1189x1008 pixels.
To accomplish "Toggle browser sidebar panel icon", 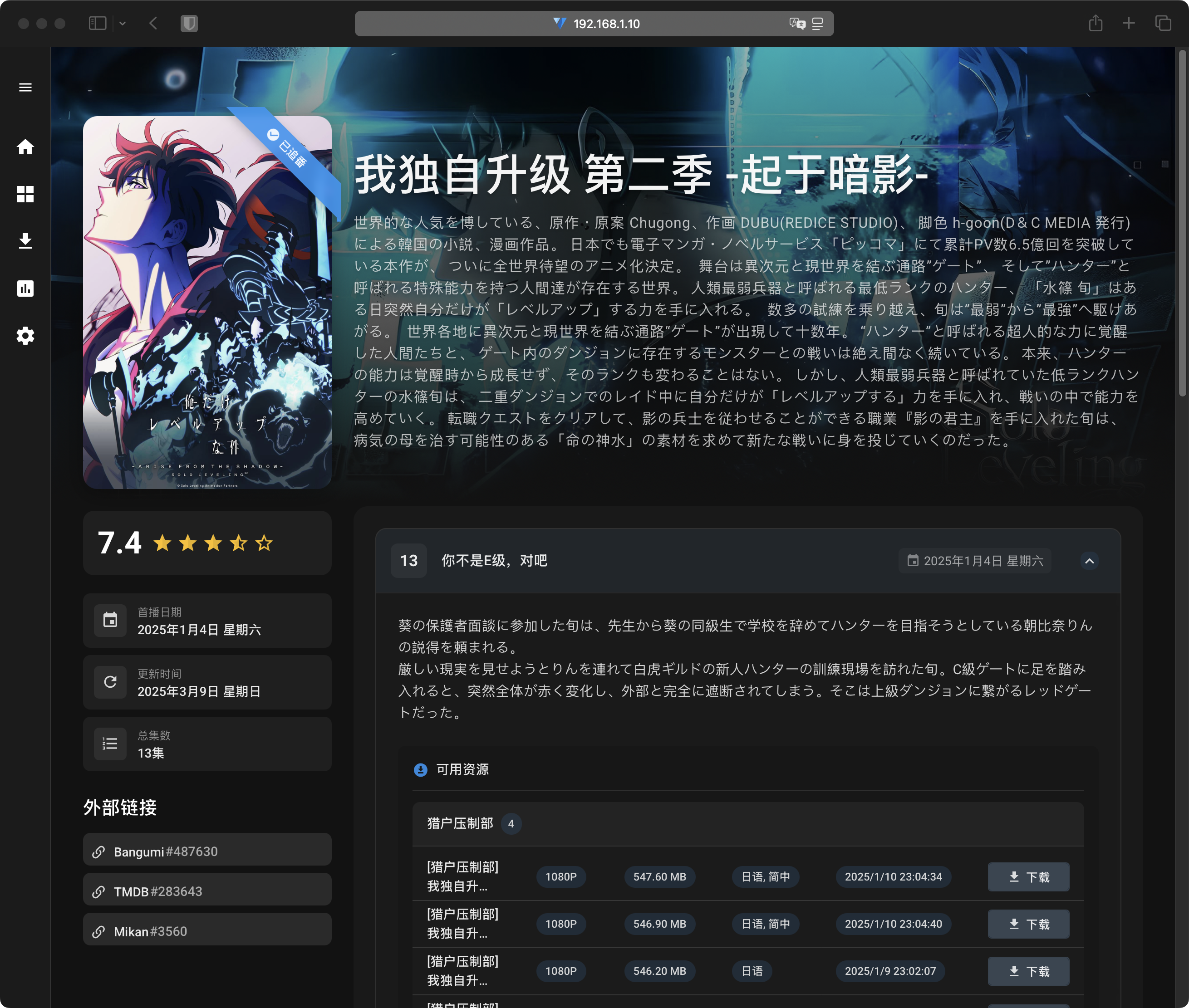I will [98, 24].
